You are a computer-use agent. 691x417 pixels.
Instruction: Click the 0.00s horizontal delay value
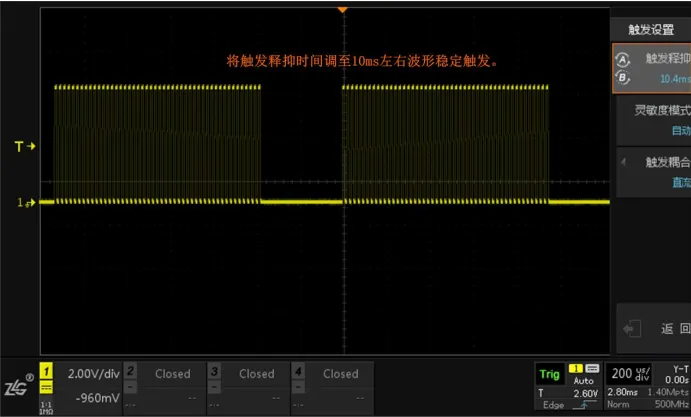[x=677, y=380]
